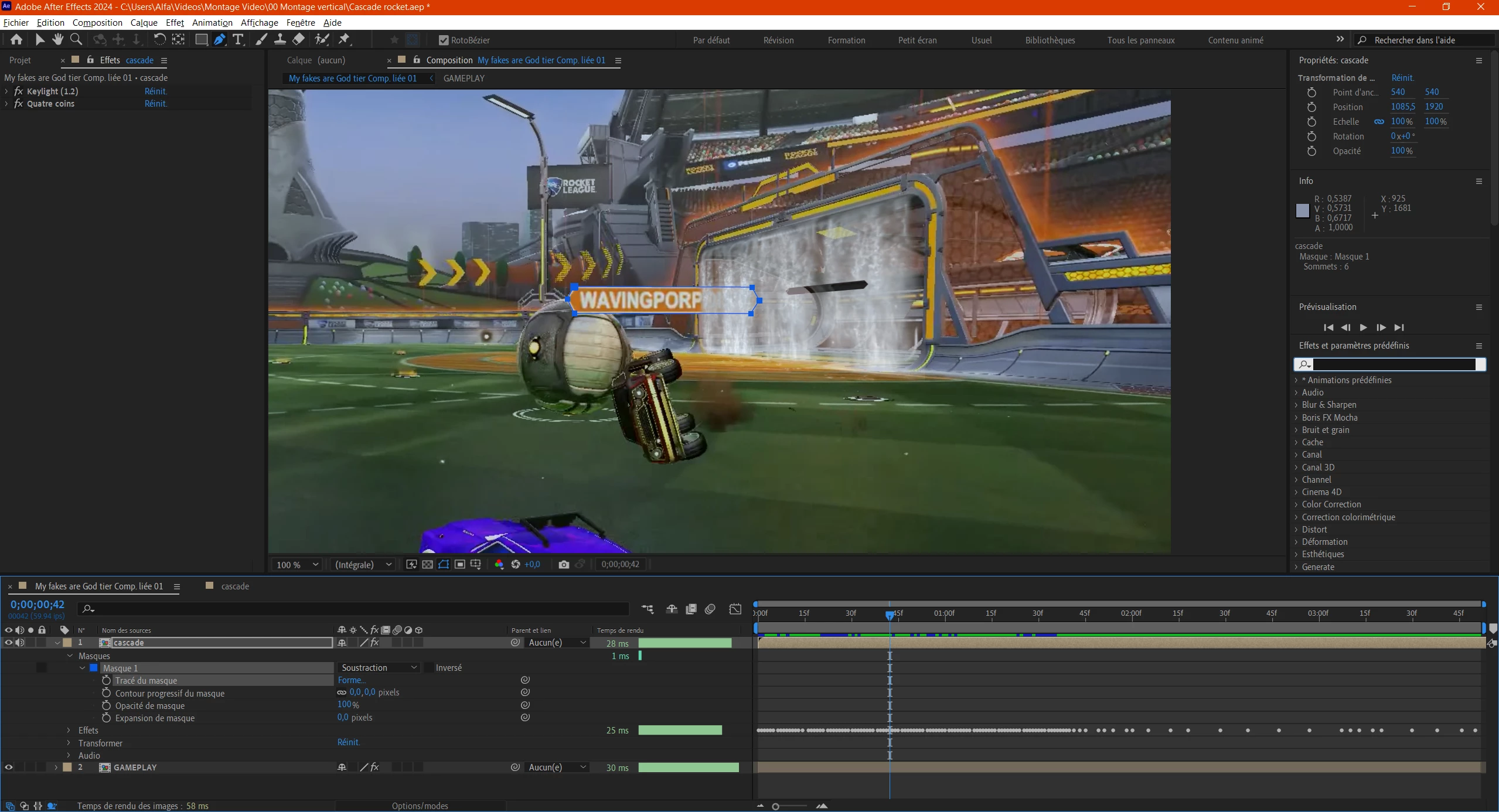
Task: Select the Type text tool
Action: coord(238,39)
